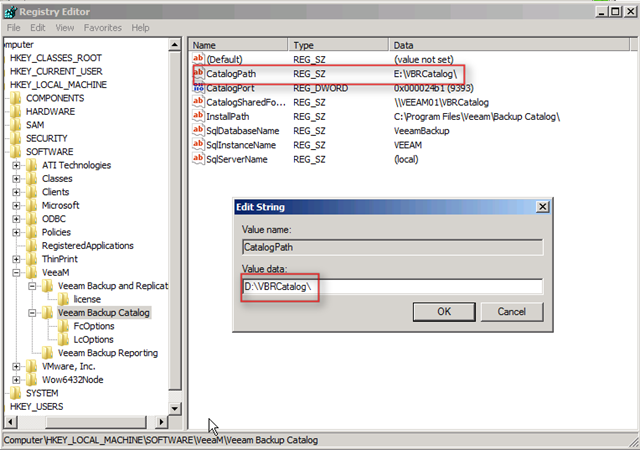Click the CatalogPort DWORD value icon
Image resolution: width=640 pixels, height=450 pixels.
coord(197,88)
